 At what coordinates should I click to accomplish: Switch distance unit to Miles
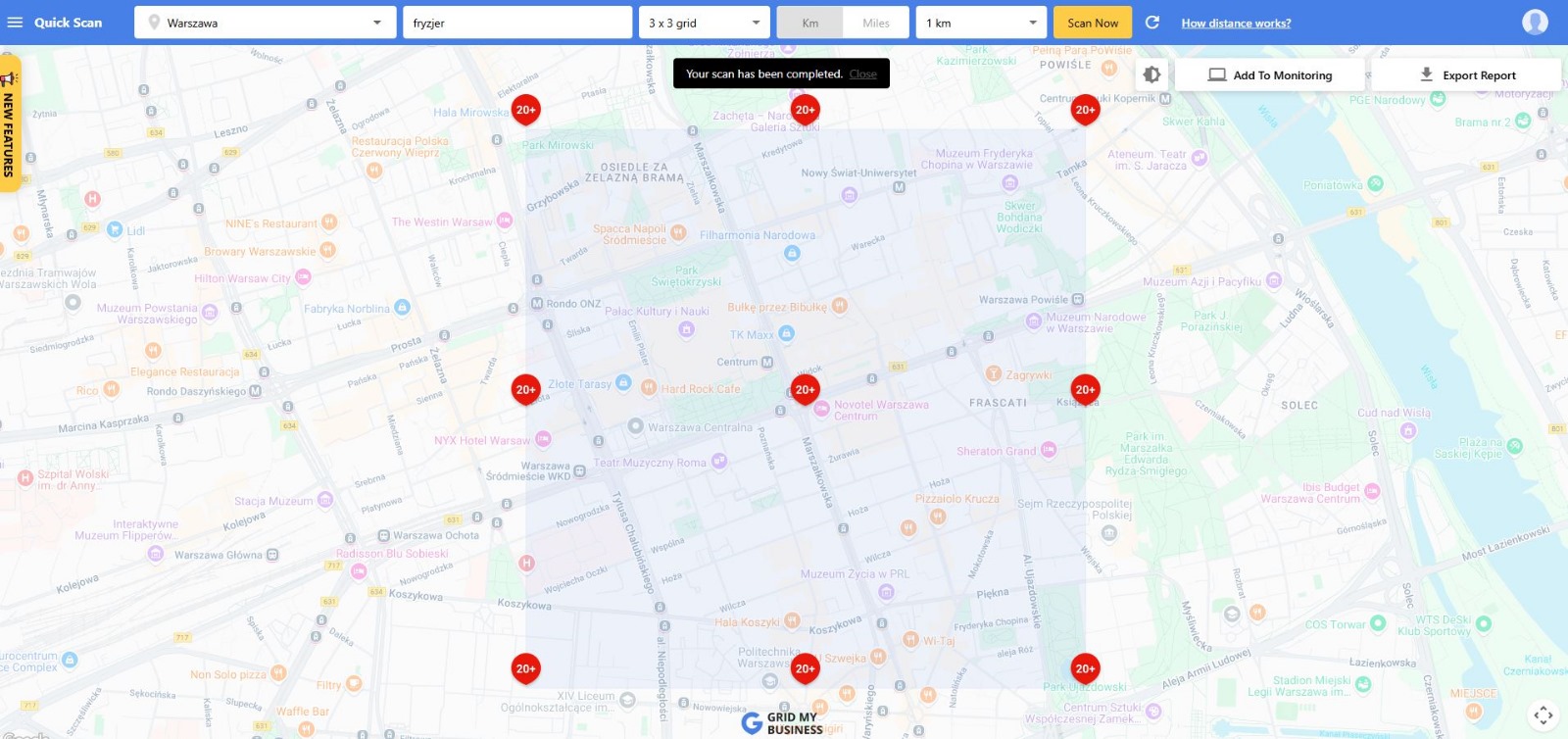pos(875,23)
